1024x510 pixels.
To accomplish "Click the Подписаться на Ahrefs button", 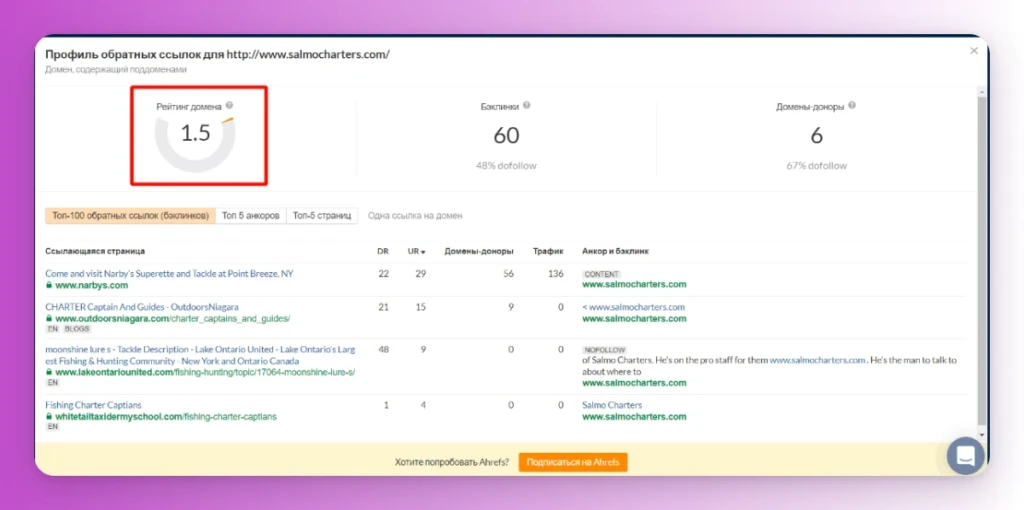I will point(573,462).
